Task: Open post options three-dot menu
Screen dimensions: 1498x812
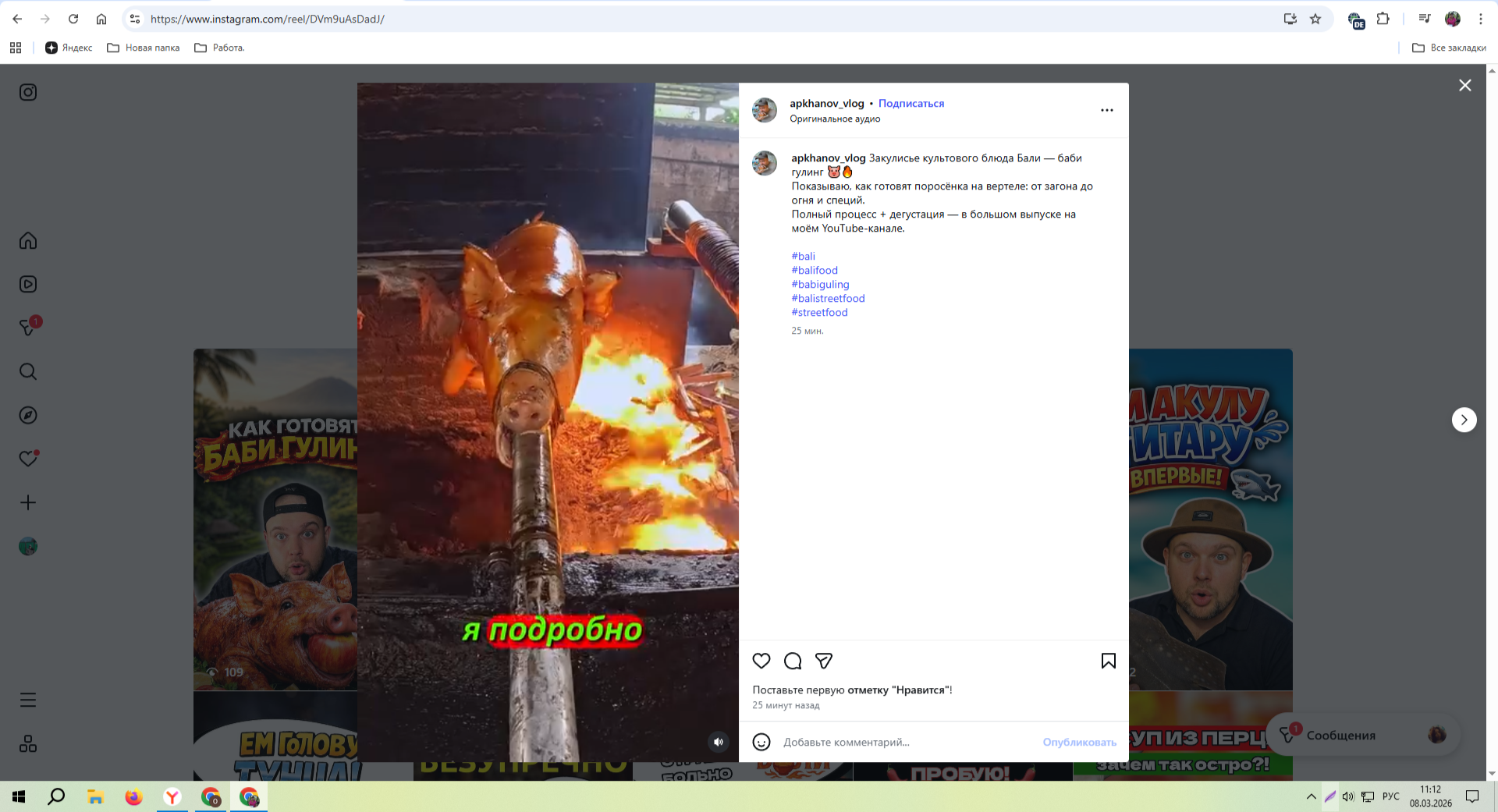Action: (x=1106, y=110)
